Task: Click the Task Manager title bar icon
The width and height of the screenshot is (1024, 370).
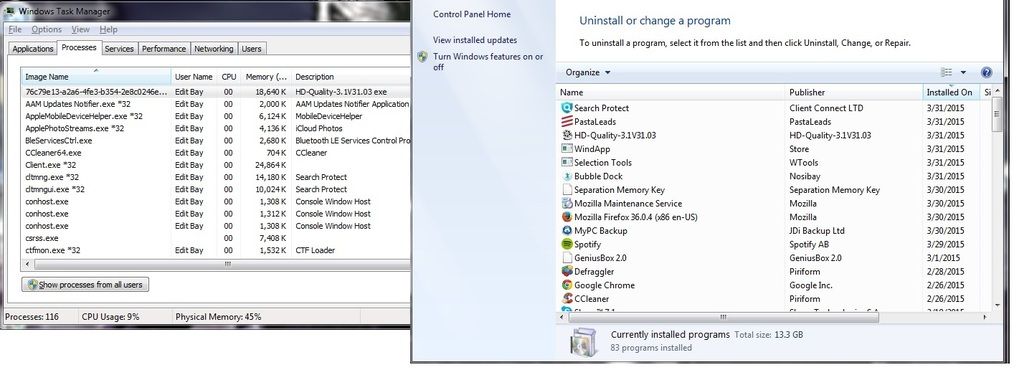Action: [10, 11]
